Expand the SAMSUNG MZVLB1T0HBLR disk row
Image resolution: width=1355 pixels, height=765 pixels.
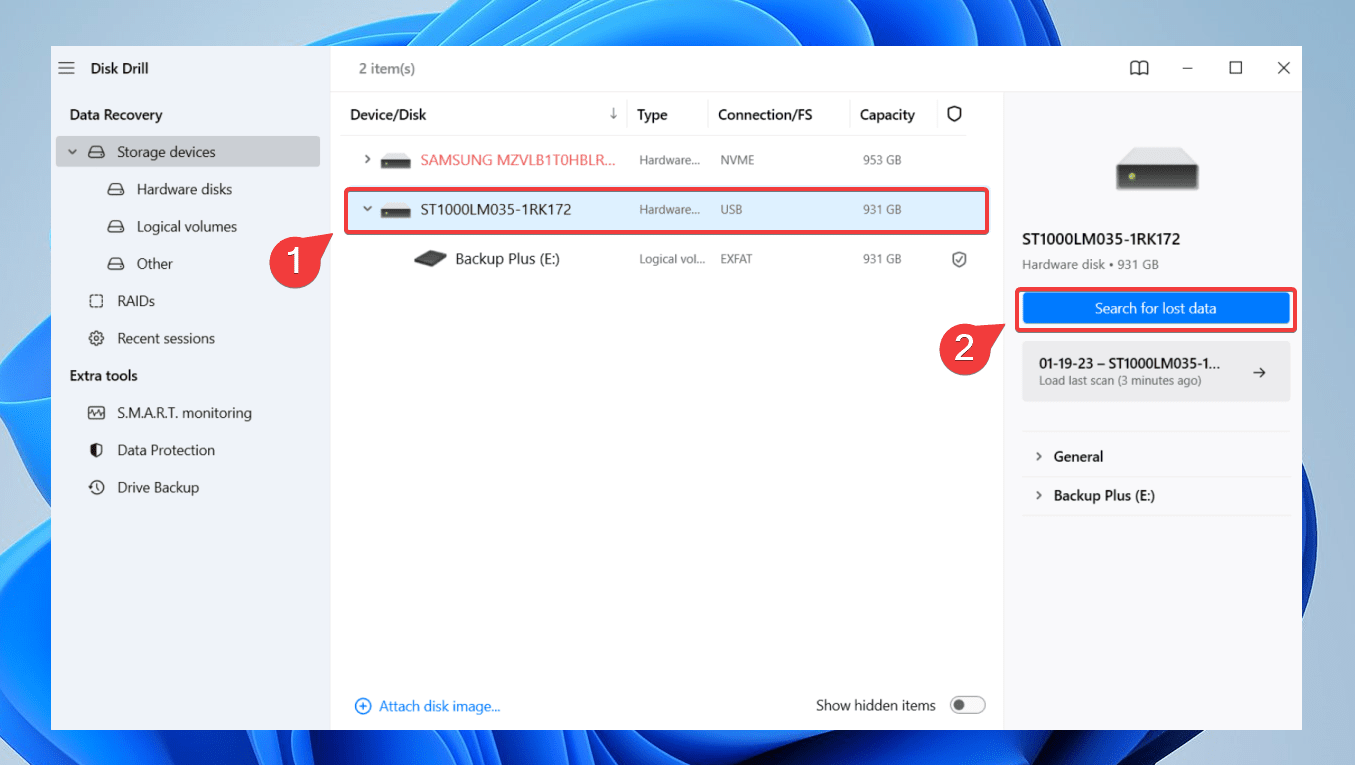point(367,160)
